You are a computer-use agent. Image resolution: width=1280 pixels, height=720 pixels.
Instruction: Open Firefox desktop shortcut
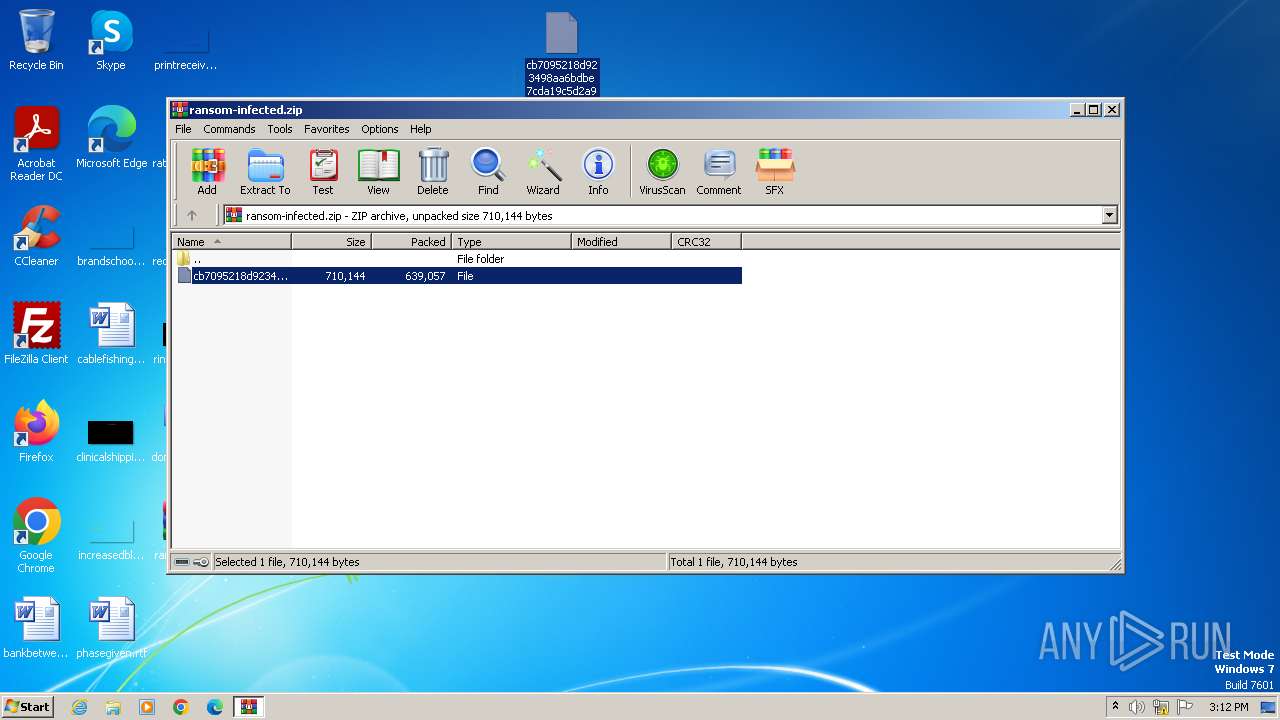click(x=36, y=432)
